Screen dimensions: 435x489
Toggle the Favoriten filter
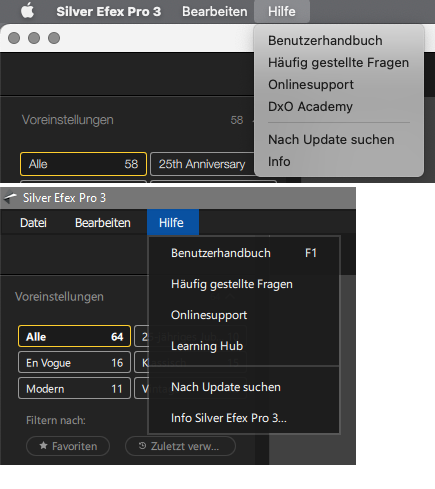(68, 446)
